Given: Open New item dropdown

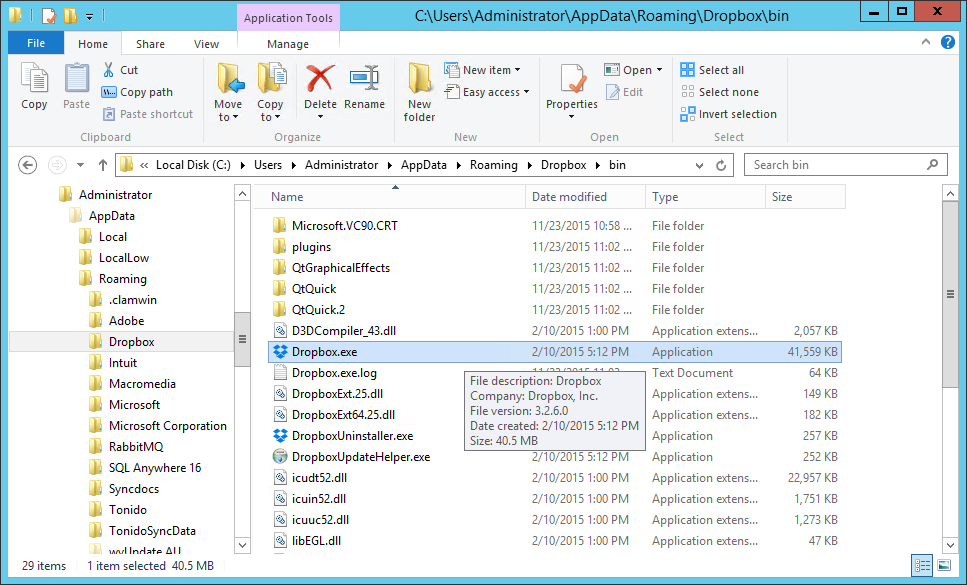Looking at the screenshot, I should tap(482, 70).
